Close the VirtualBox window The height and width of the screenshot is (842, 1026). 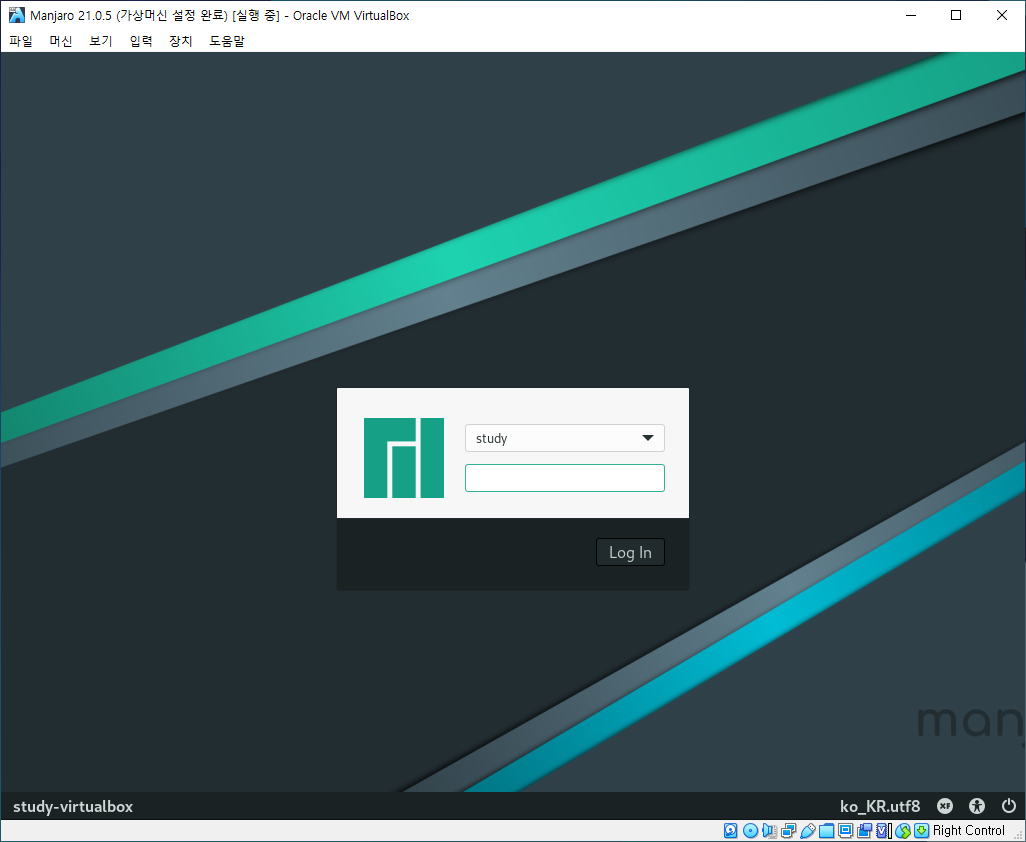[1002, 15]
